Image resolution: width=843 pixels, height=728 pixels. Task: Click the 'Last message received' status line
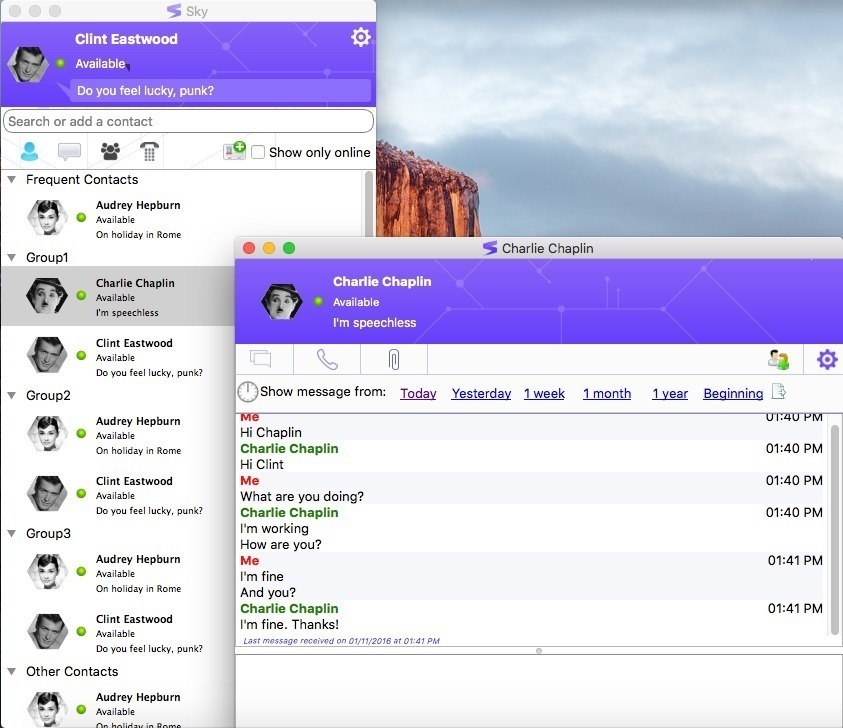tap(341, 641)
